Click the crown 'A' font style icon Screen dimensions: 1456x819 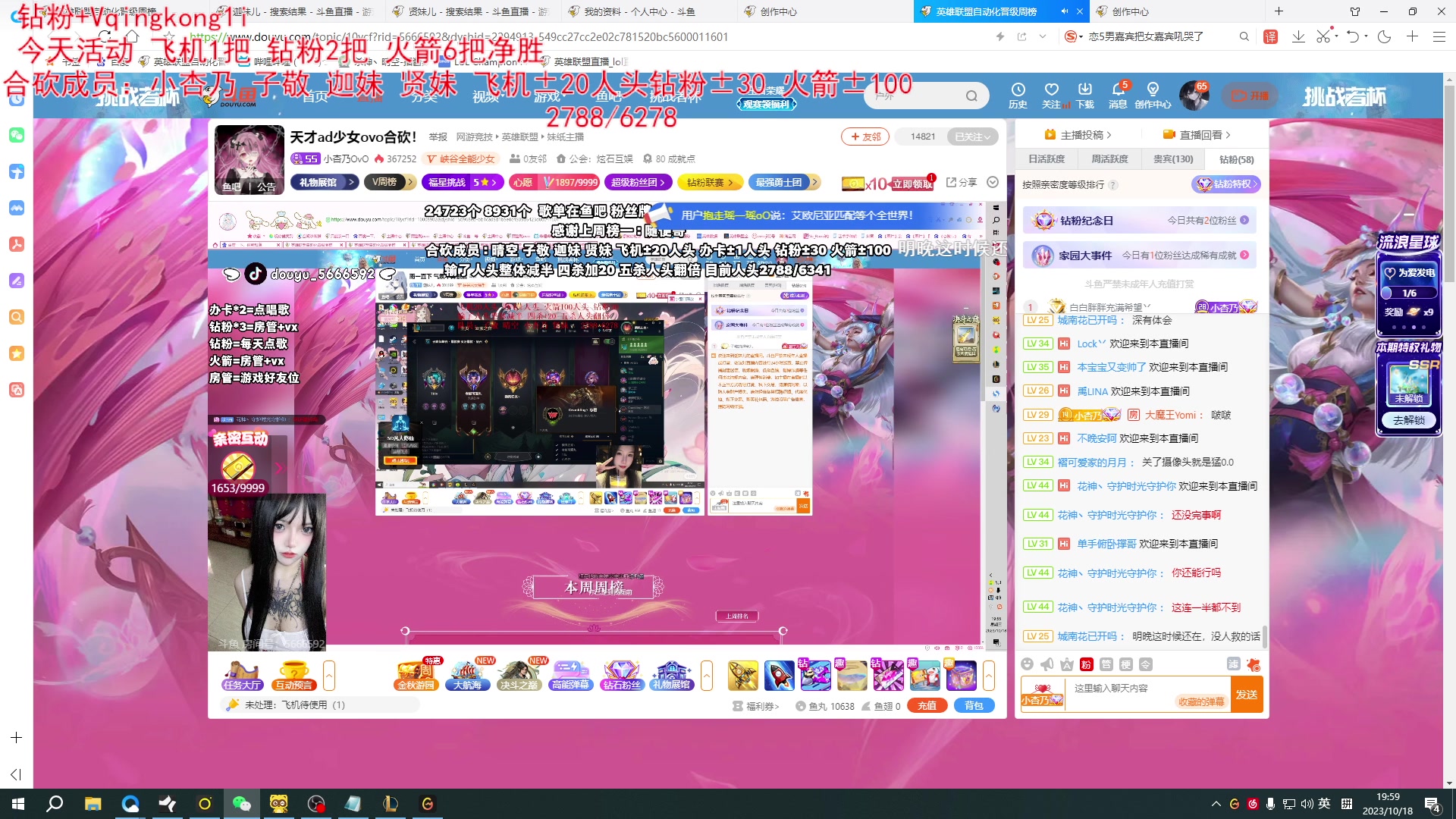tap(1067, 664)
